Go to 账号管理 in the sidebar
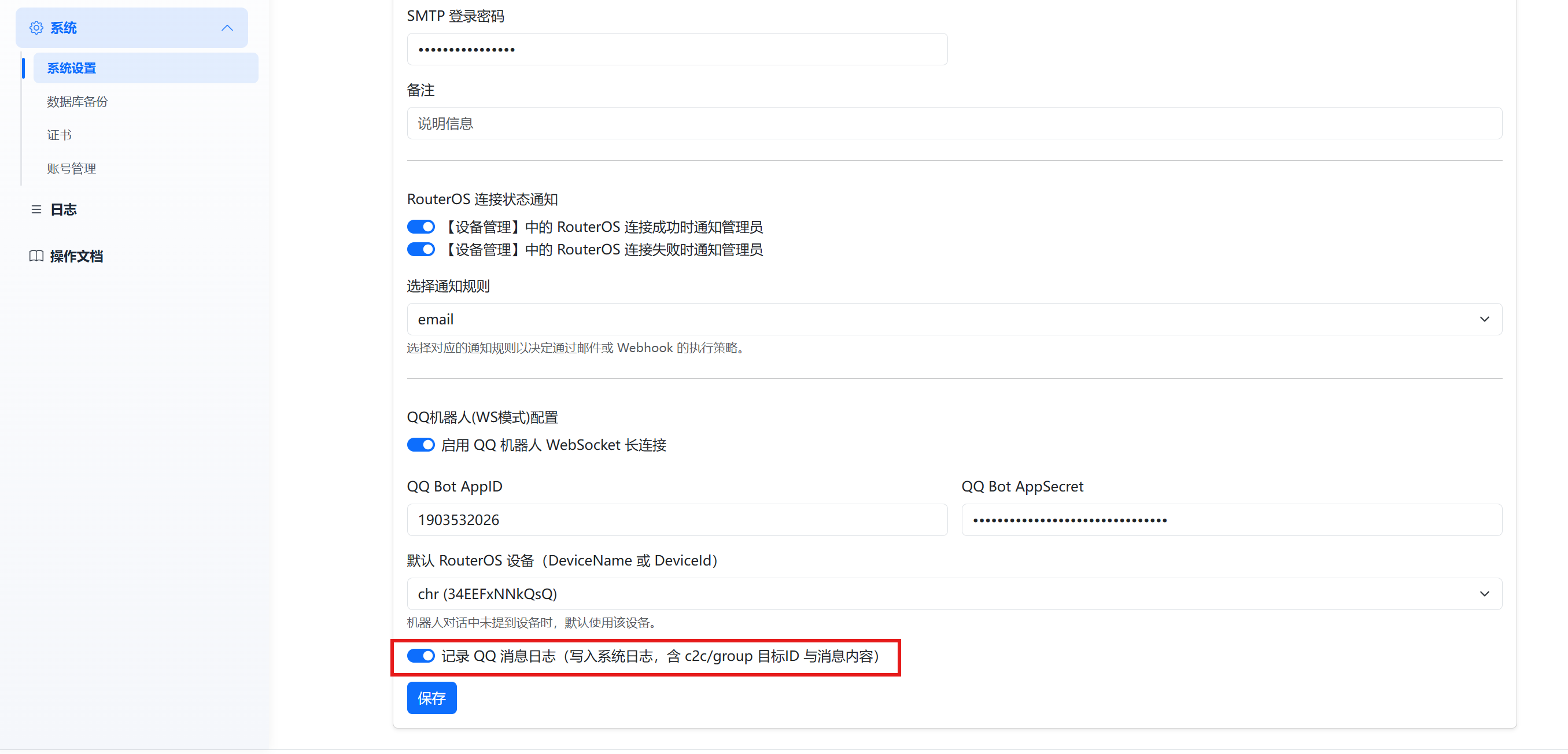The height and width of the screenshot is (754, 1568). coord(72,169)
